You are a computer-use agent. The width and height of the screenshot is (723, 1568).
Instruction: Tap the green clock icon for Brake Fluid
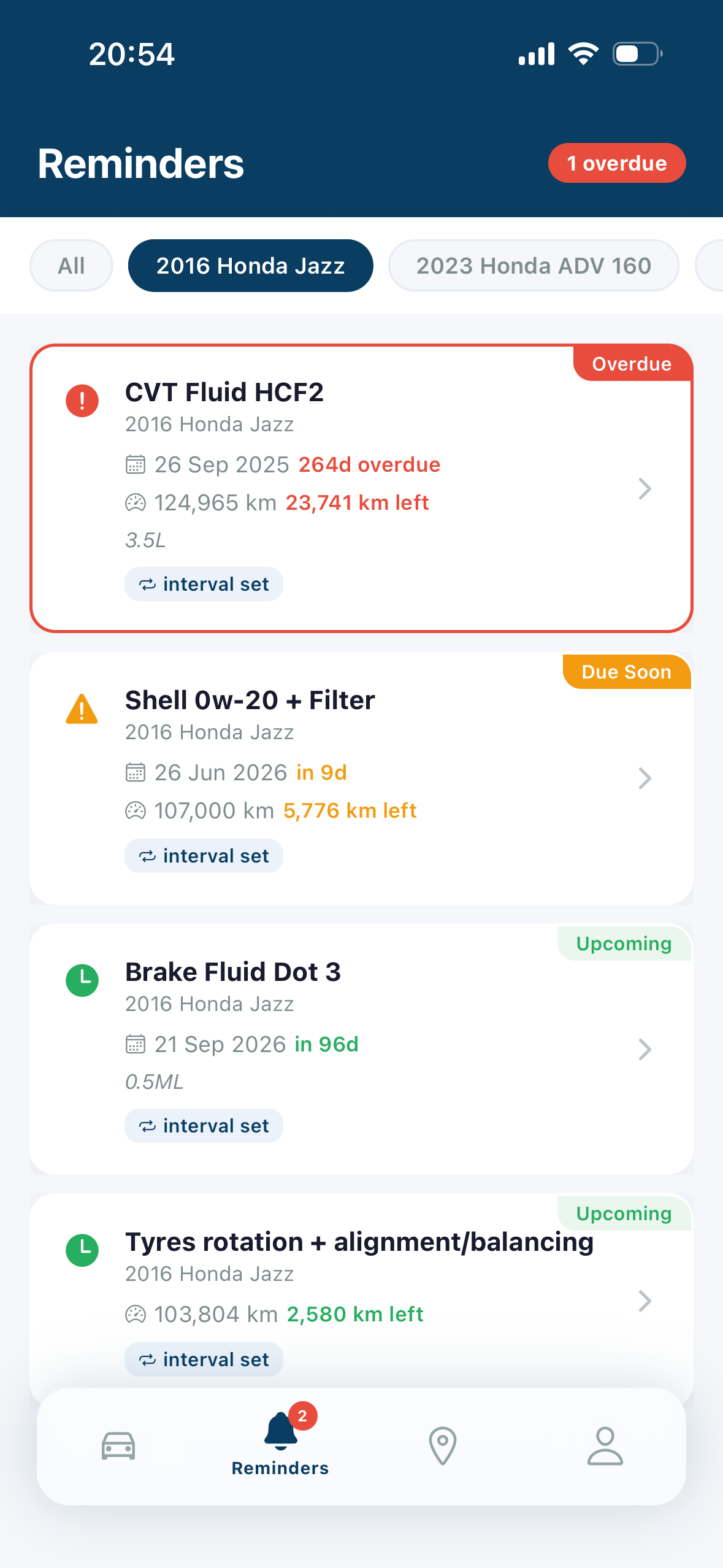click(x=82, y=980)
